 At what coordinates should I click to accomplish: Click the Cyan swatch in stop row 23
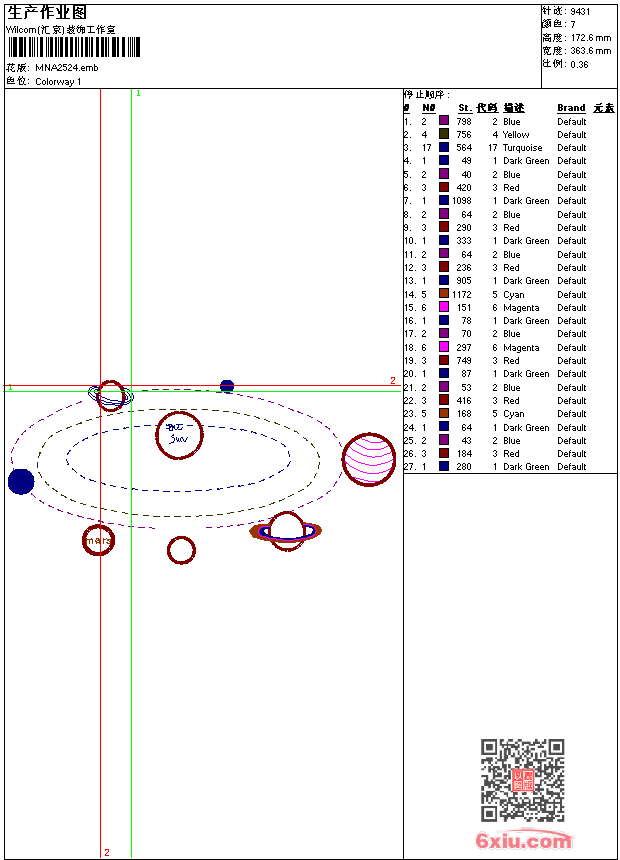click(444, 414)
